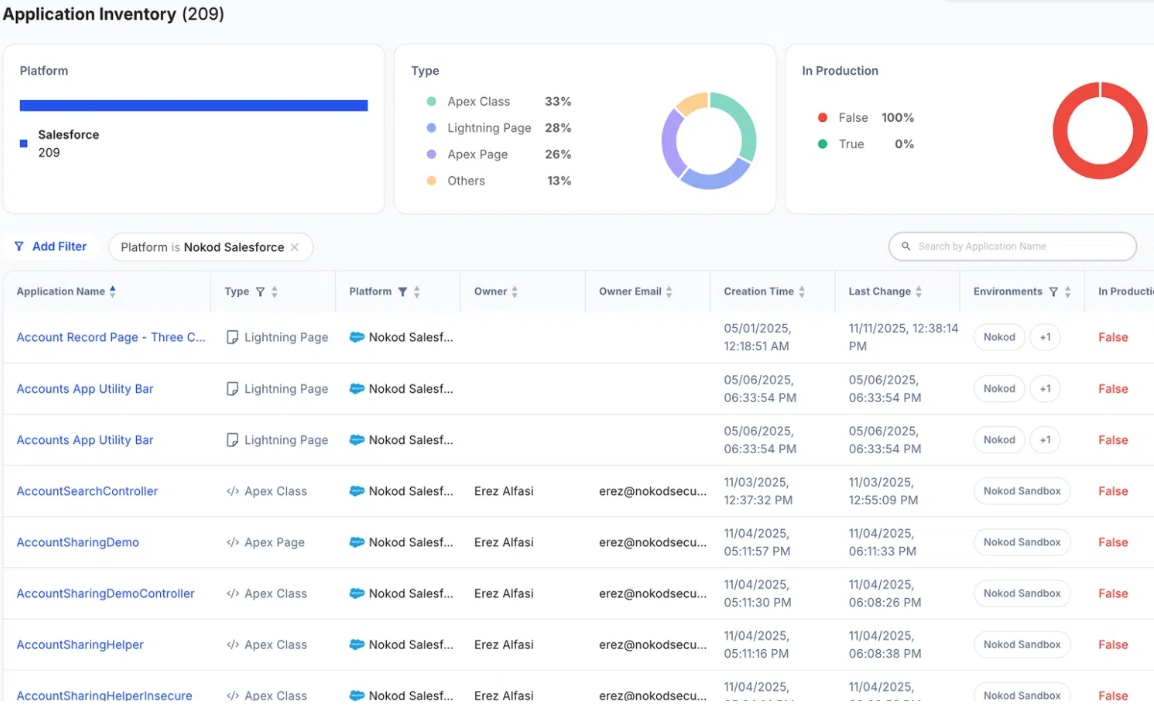Sort by Creation Time column arrows
Viewport: 1154px width, 710px height.
tap(801, 292)
